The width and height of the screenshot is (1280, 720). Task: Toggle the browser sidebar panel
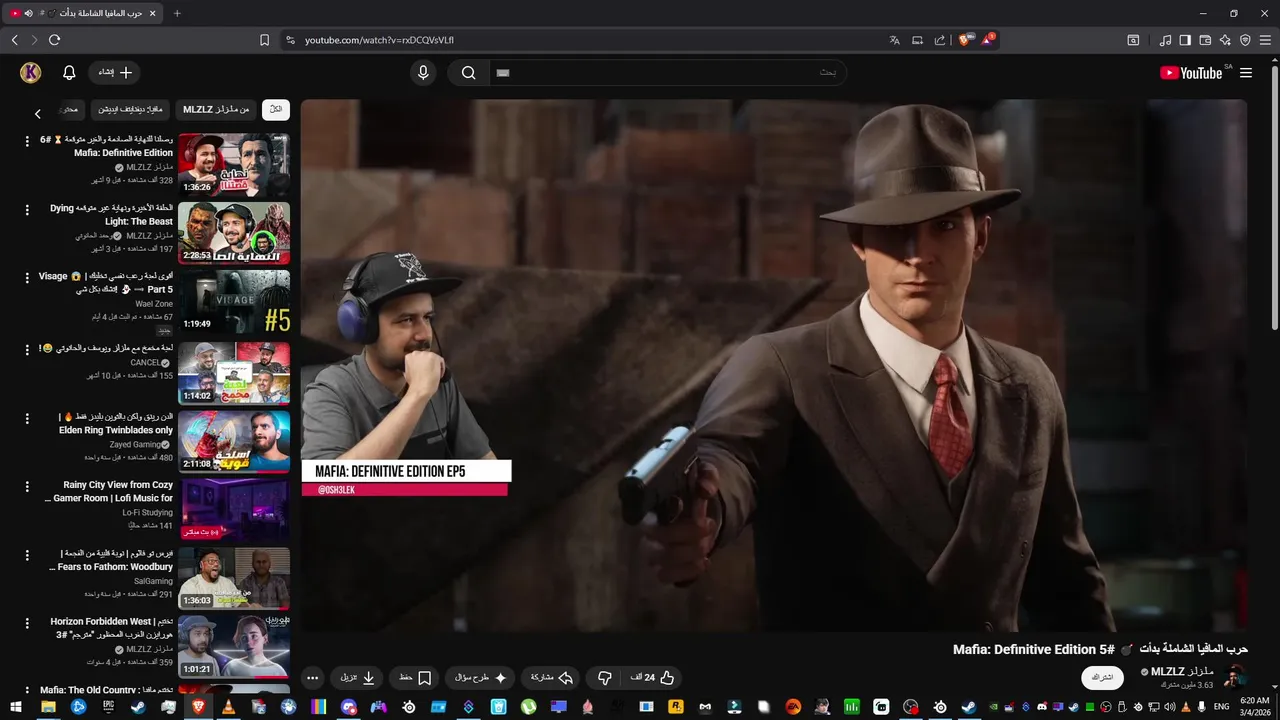1185,40
